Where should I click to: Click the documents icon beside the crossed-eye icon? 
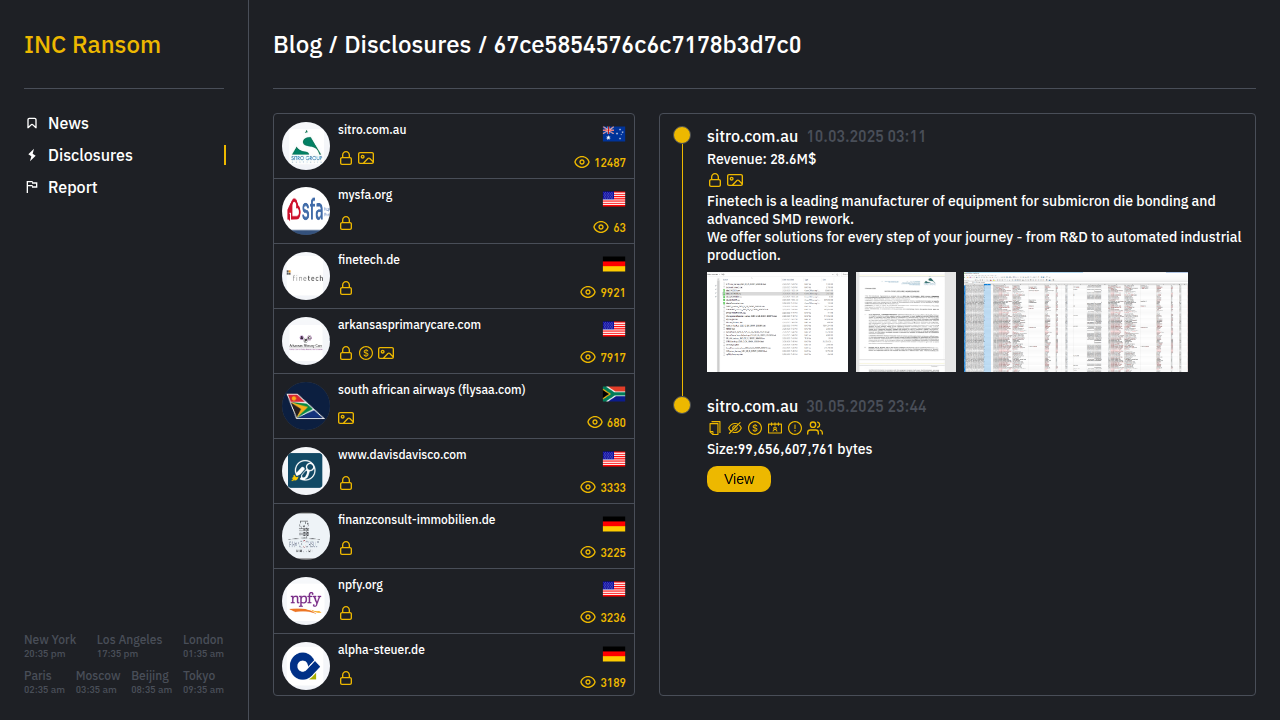click(714, 428)
